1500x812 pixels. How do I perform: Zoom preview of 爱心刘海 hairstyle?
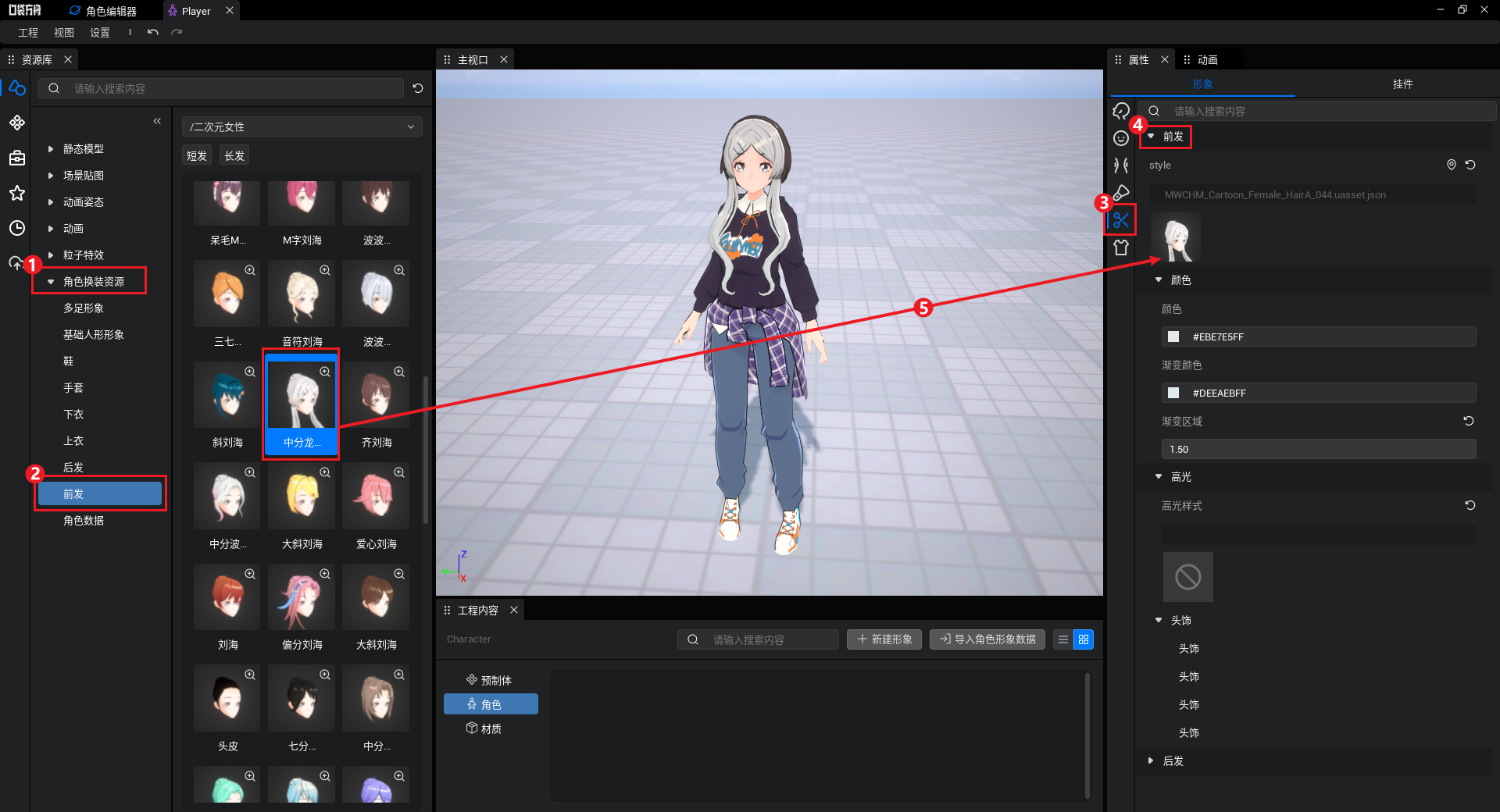click(399, 472)
